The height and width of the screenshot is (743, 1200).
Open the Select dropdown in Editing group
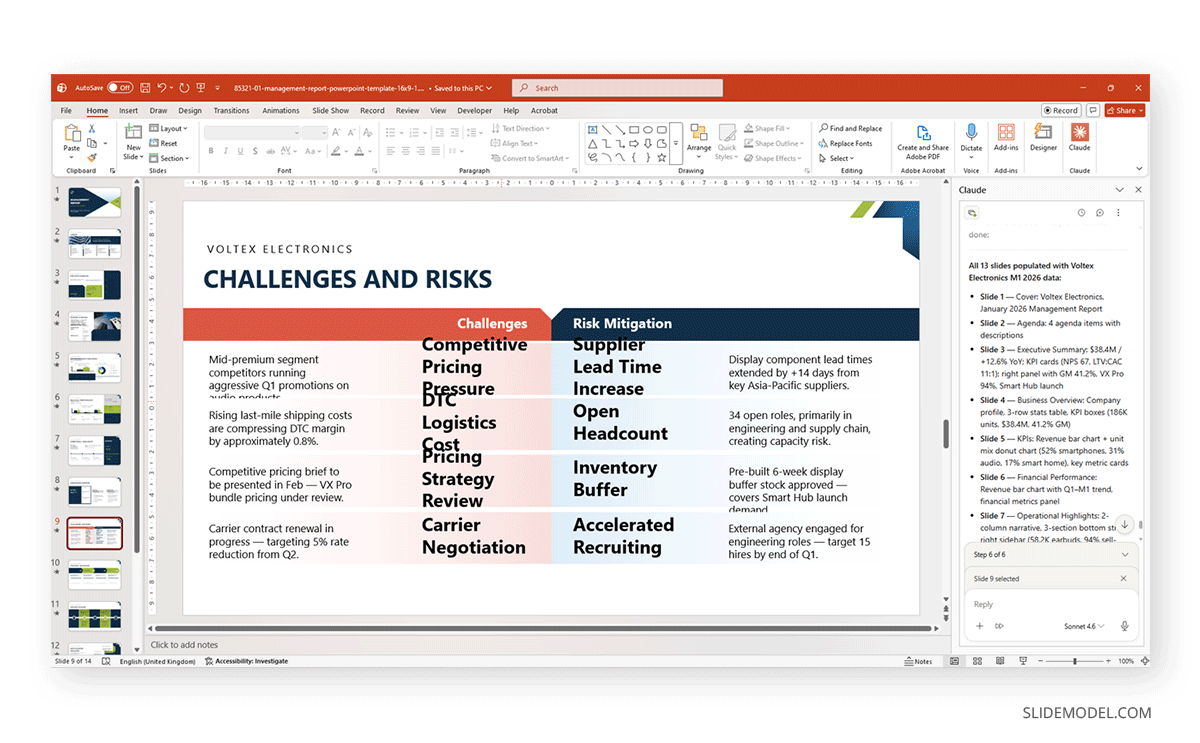(836, 158)
